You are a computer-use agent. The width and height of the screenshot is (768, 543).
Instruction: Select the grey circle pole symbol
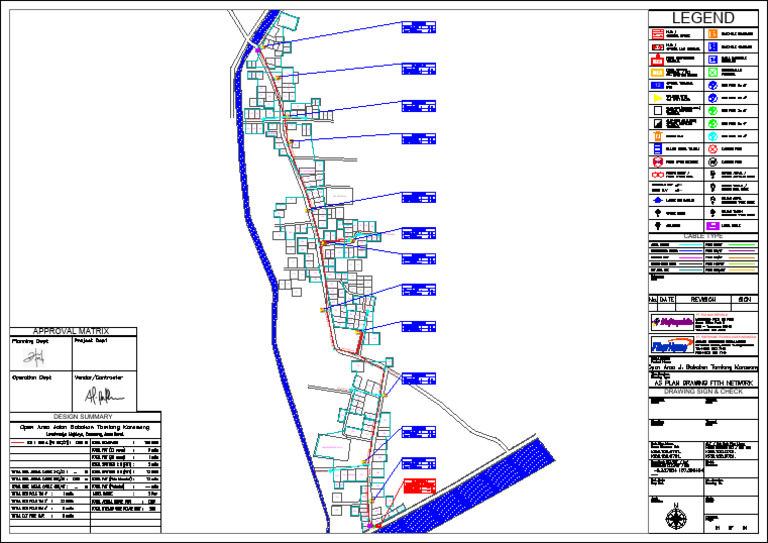coord(713,162)
